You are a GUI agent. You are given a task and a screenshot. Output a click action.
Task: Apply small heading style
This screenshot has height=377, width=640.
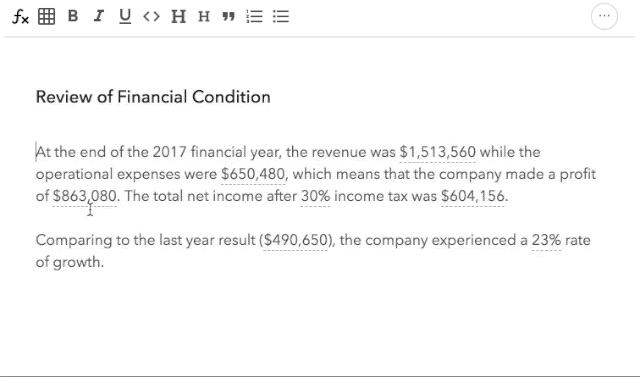tap(204, 17)
